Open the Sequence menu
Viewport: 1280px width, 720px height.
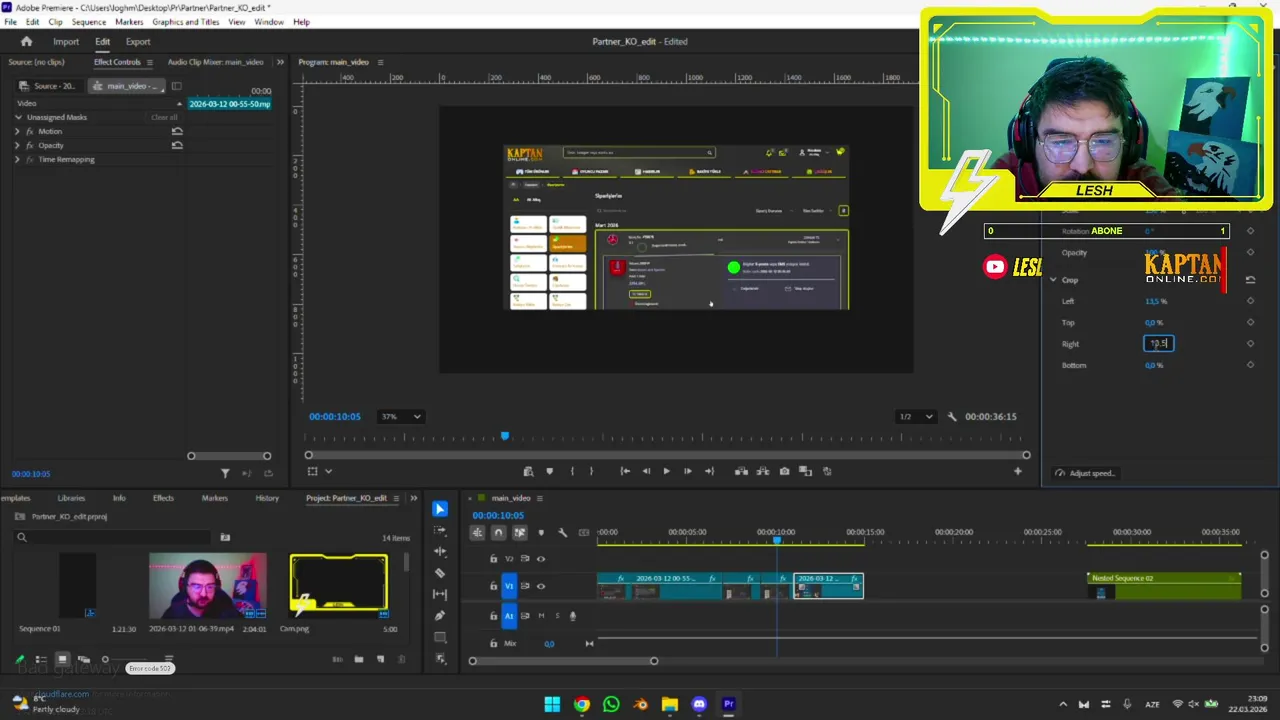[x=89, y=22]
